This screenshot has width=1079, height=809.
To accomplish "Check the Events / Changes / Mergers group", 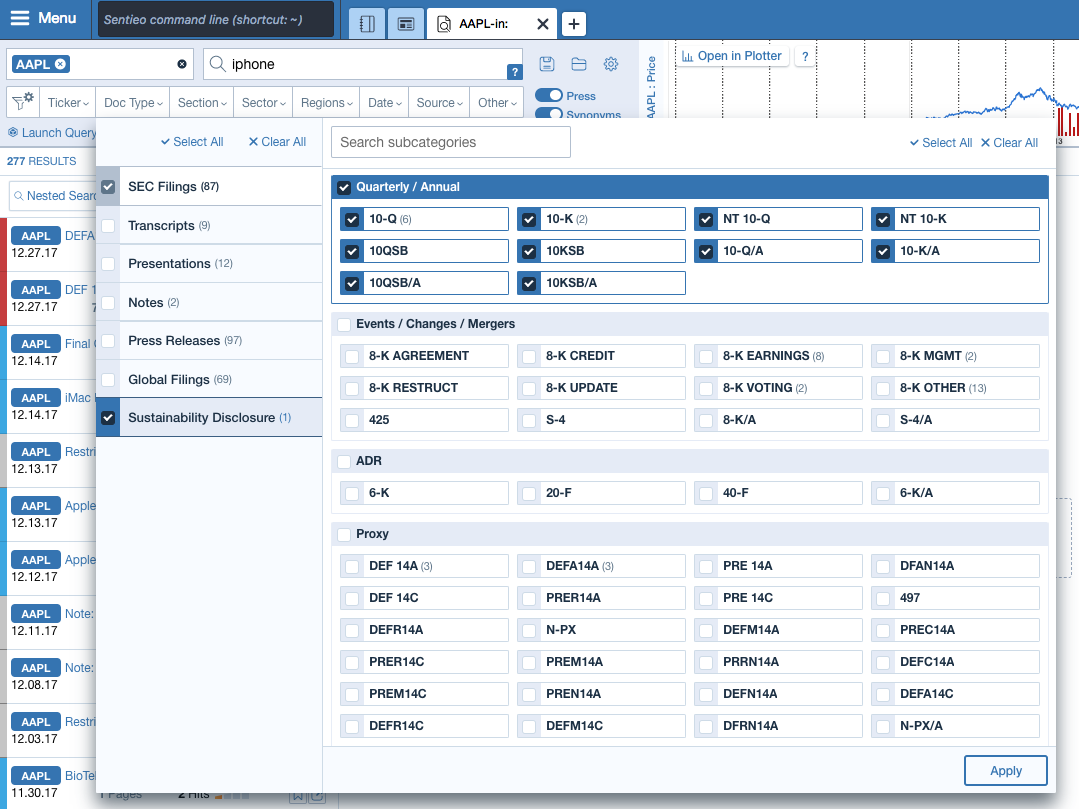I will click(344, 324).
